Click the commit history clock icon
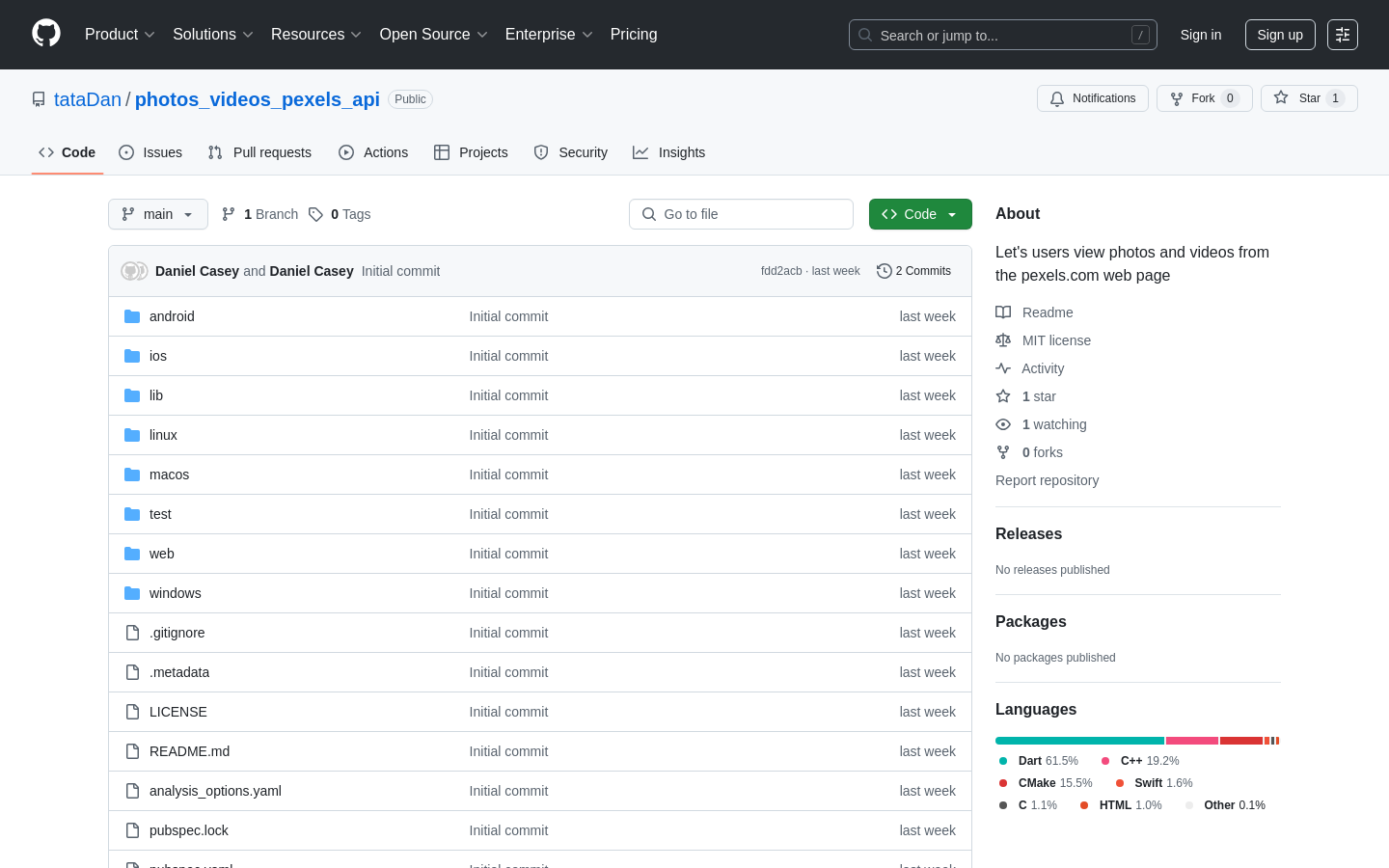The height and width of the screenshot is (868, 1389). tap(884, 271)
